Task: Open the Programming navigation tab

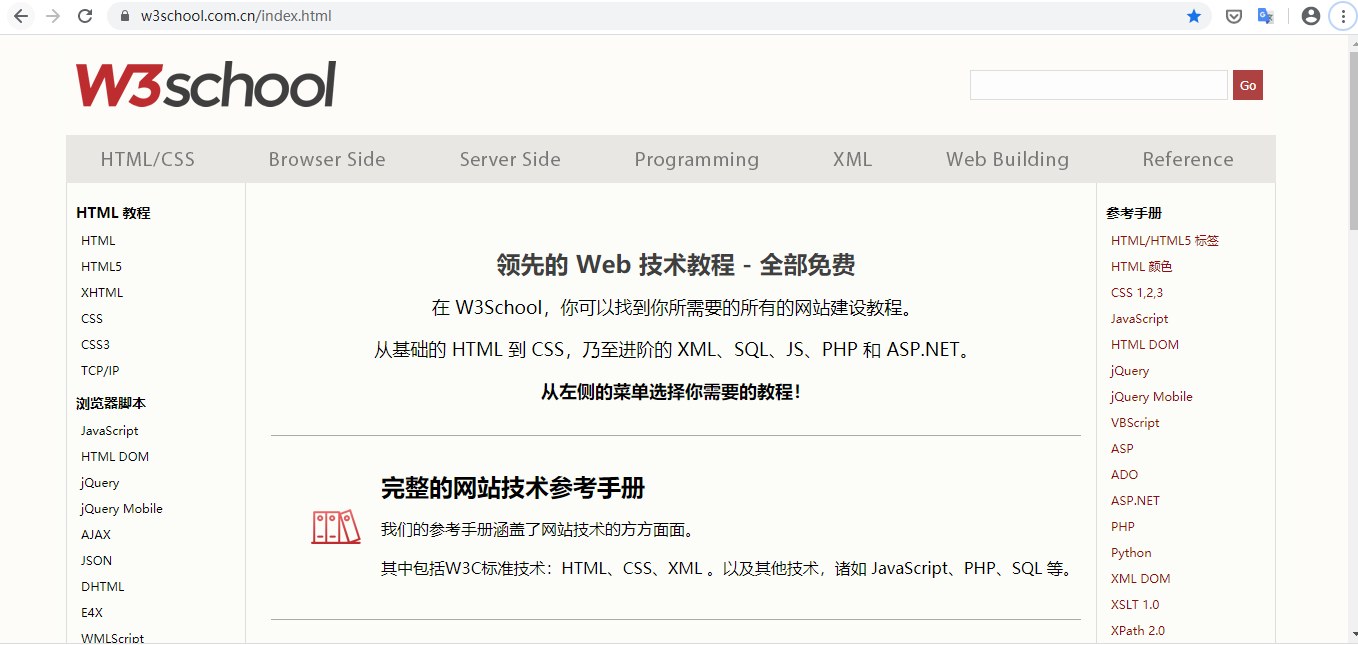Action: point(697,159)
